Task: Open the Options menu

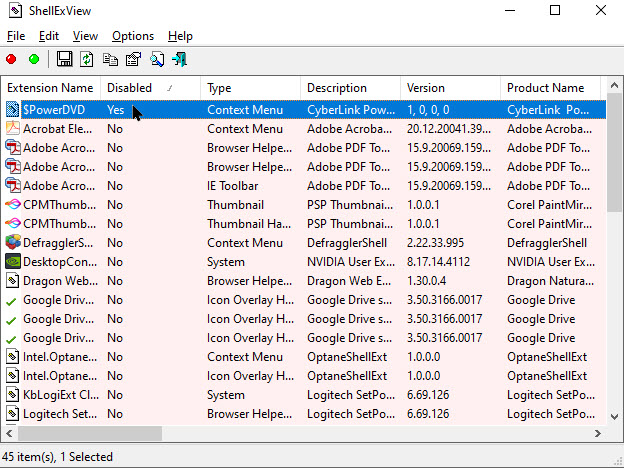Action: pos(133,36)
